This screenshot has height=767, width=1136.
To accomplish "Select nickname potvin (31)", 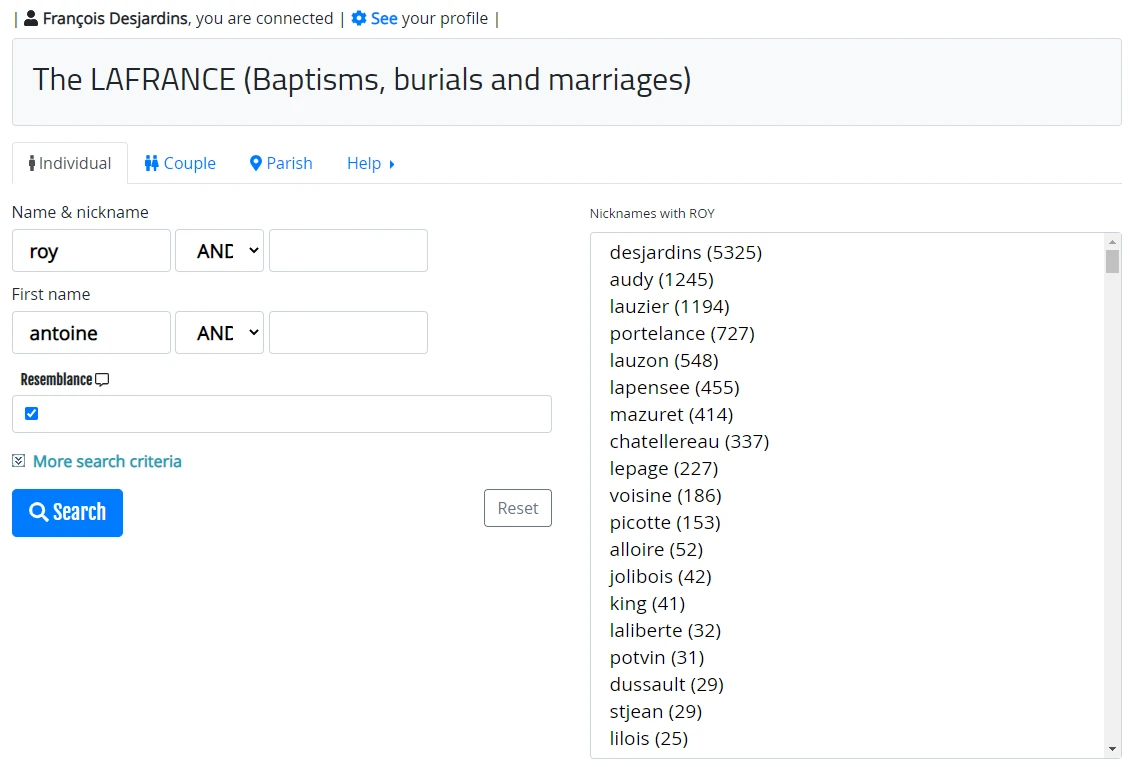I will point(656,657).
